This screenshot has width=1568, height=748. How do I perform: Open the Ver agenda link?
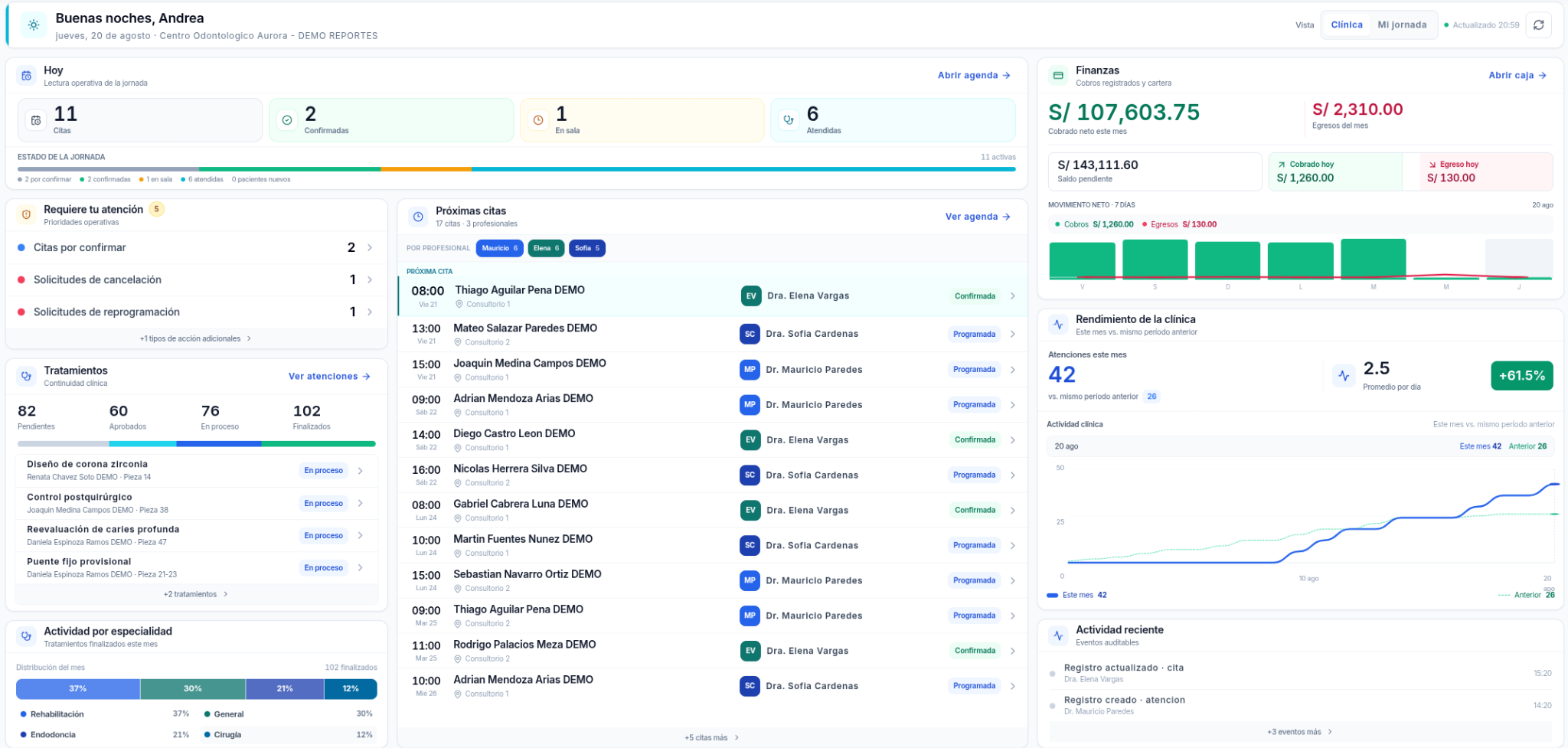(x=978, y=217)
